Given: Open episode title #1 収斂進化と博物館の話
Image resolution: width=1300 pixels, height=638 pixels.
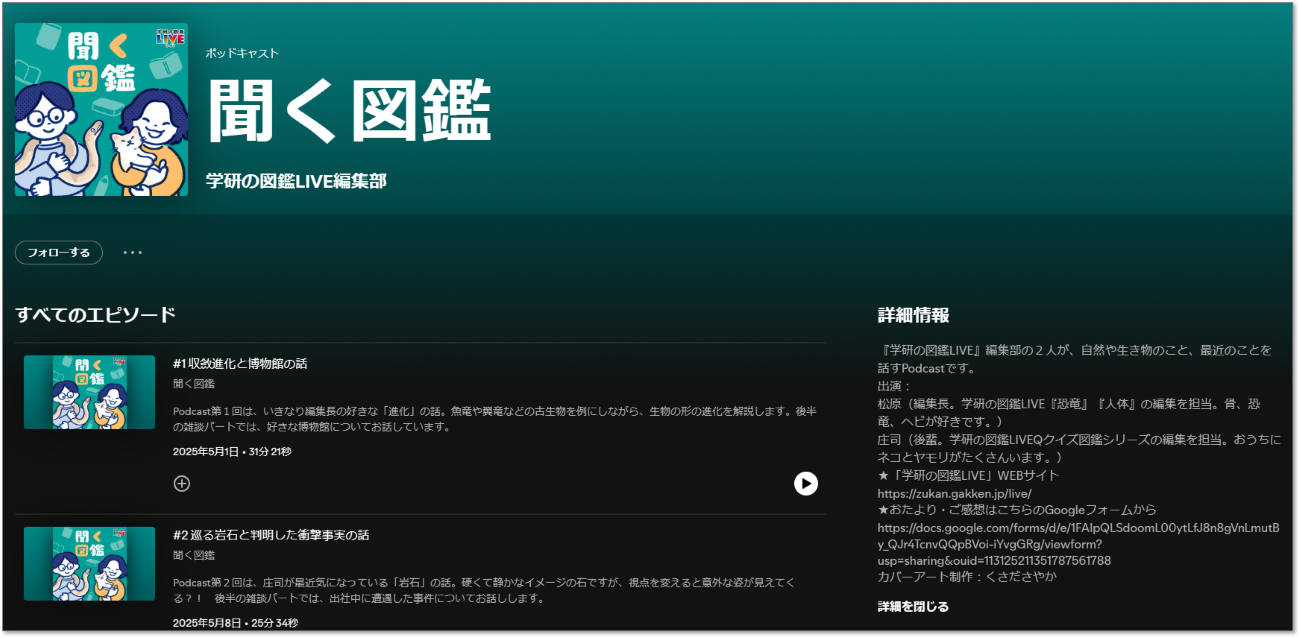Looking at the screenshot, I should 240,364.
